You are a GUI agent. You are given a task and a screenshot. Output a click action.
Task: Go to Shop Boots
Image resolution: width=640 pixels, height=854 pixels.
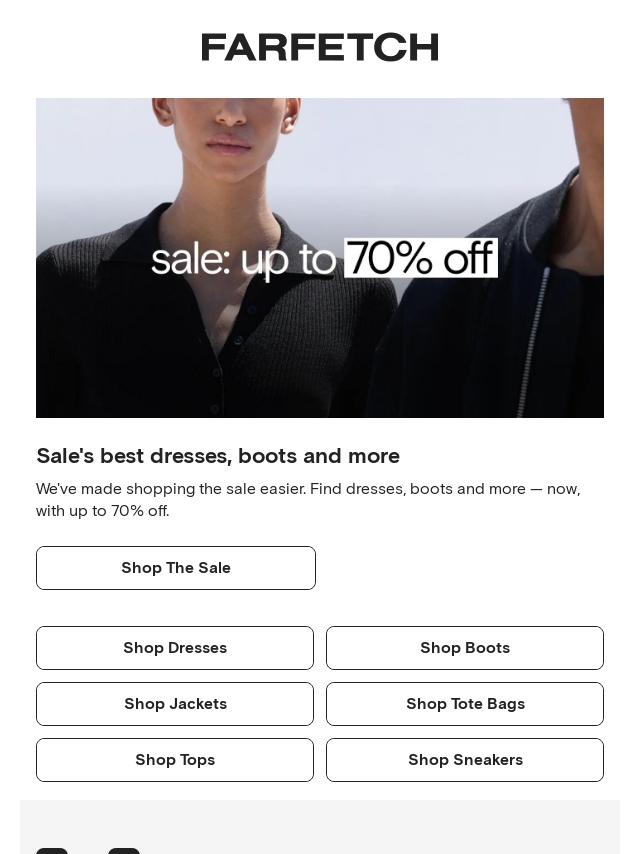[x=465, y=648]
